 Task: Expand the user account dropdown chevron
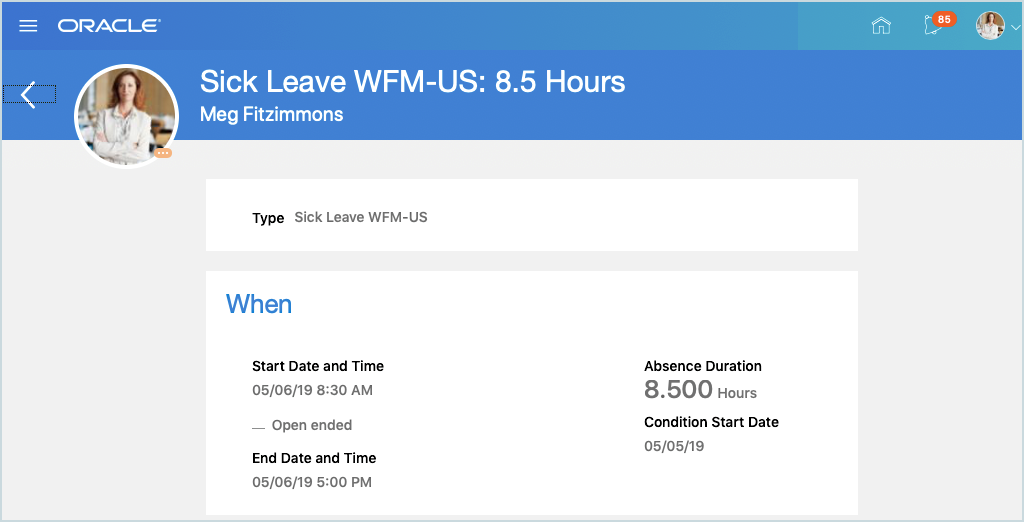1015,28
